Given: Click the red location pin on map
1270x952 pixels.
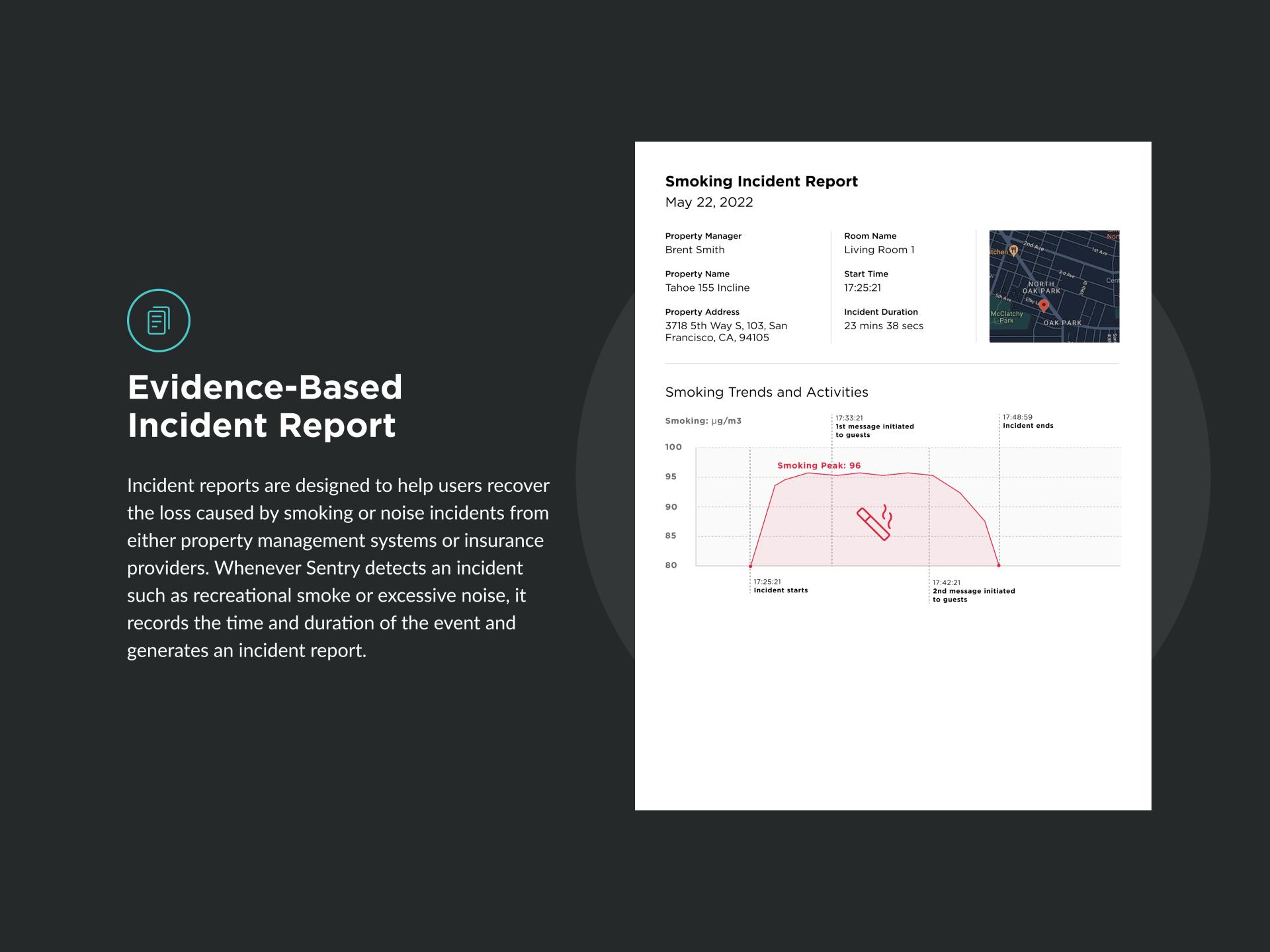Looking at the screenshot, I should (x=1044, y=305).
